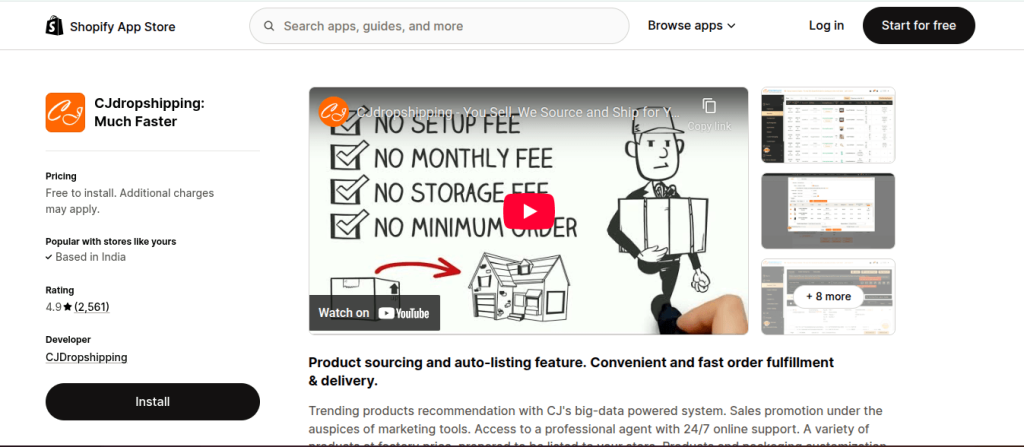Click the Shopify bag logo icon

click(54, 26)
